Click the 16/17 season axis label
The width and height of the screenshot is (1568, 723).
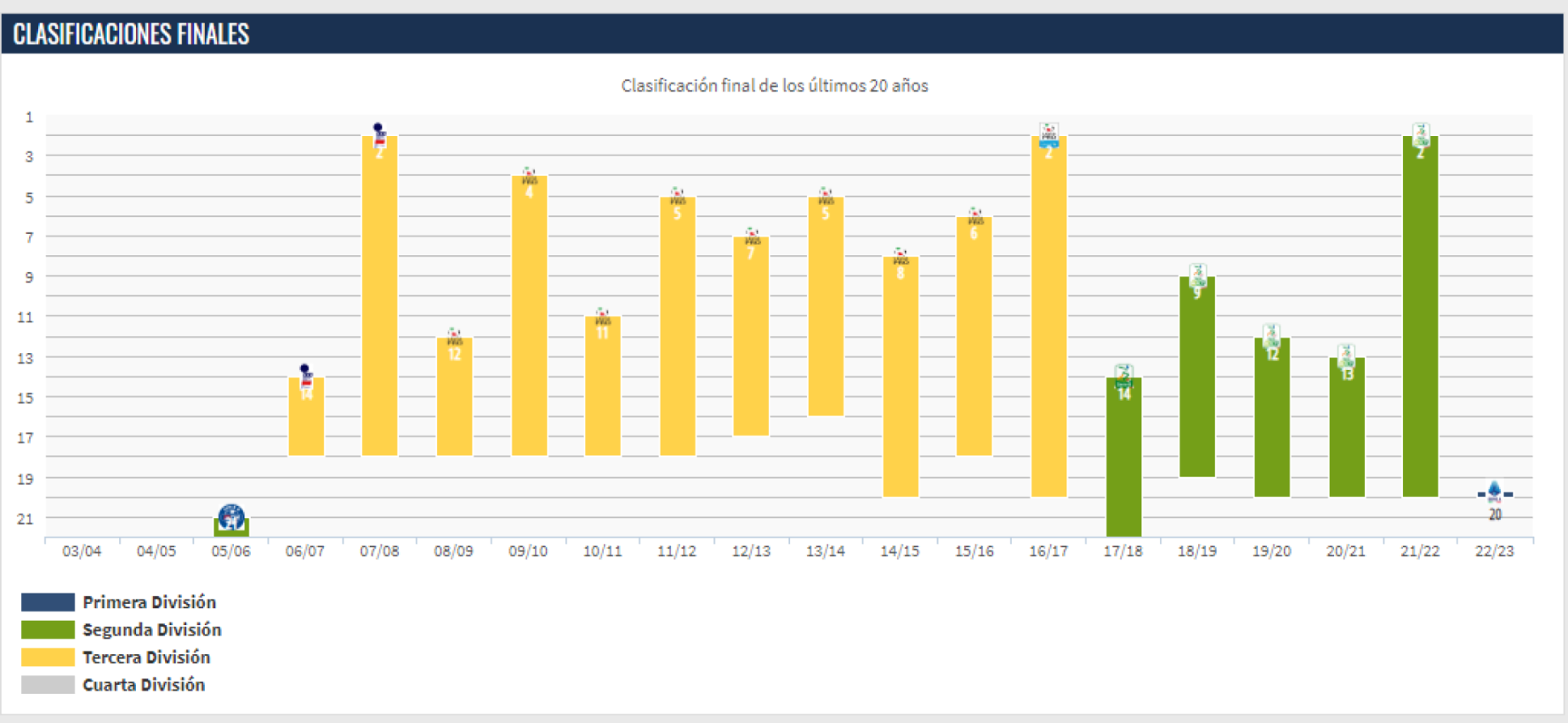coord(1048,551)
